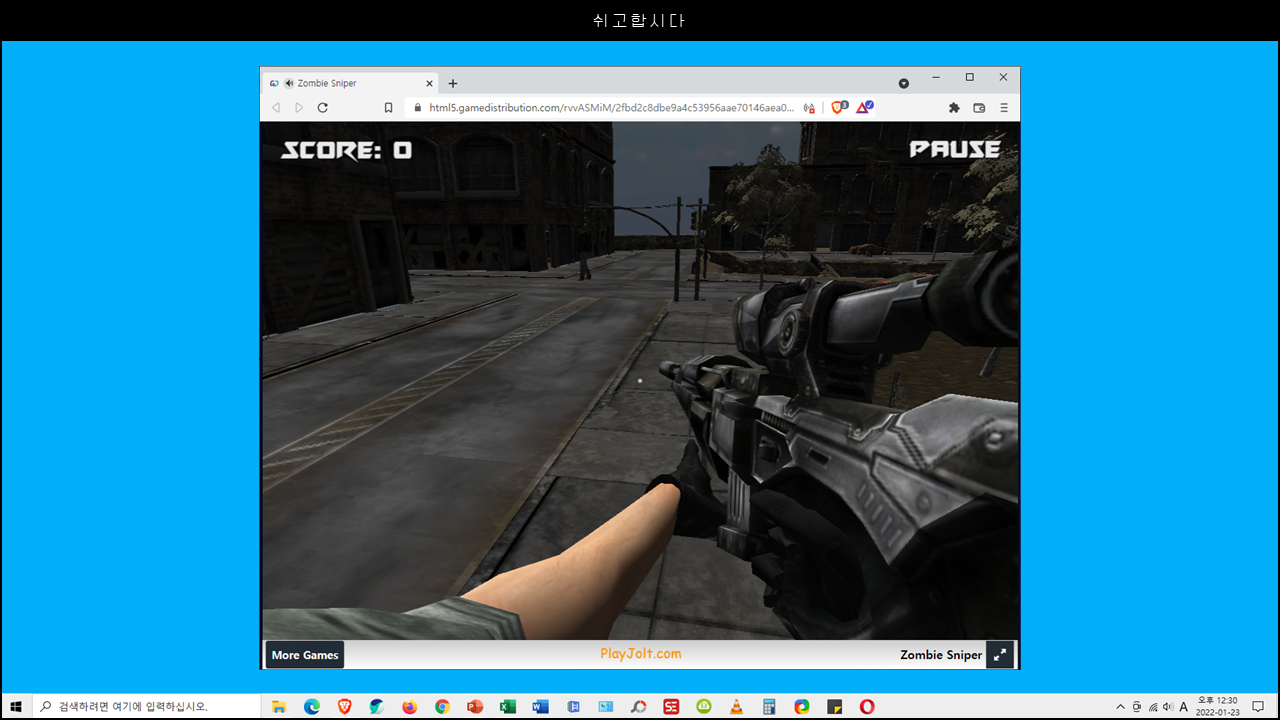Open File Explorer from the taskbar

click(x=279, y=706)
